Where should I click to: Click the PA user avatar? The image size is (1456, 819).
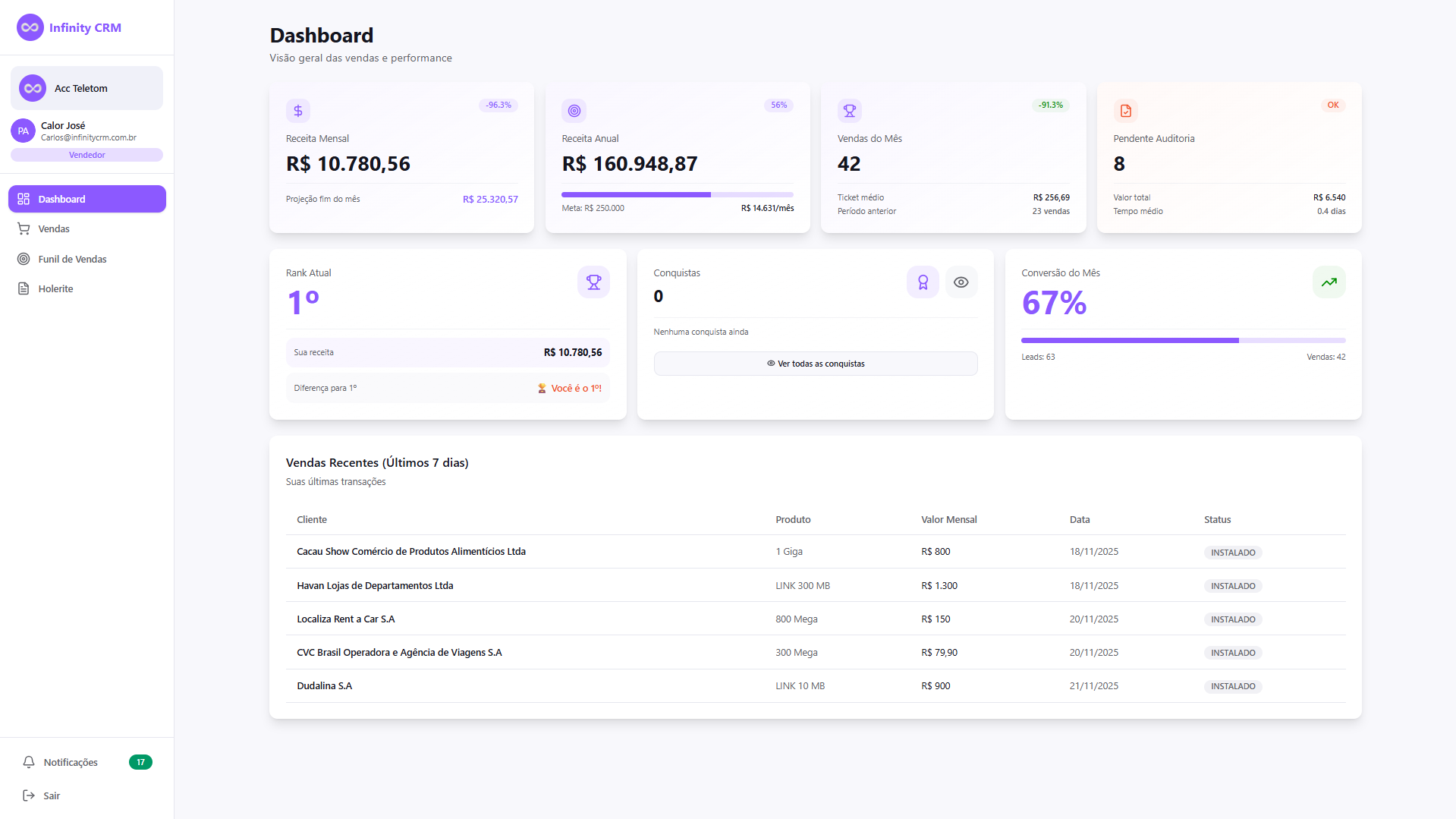coord(24,131)
